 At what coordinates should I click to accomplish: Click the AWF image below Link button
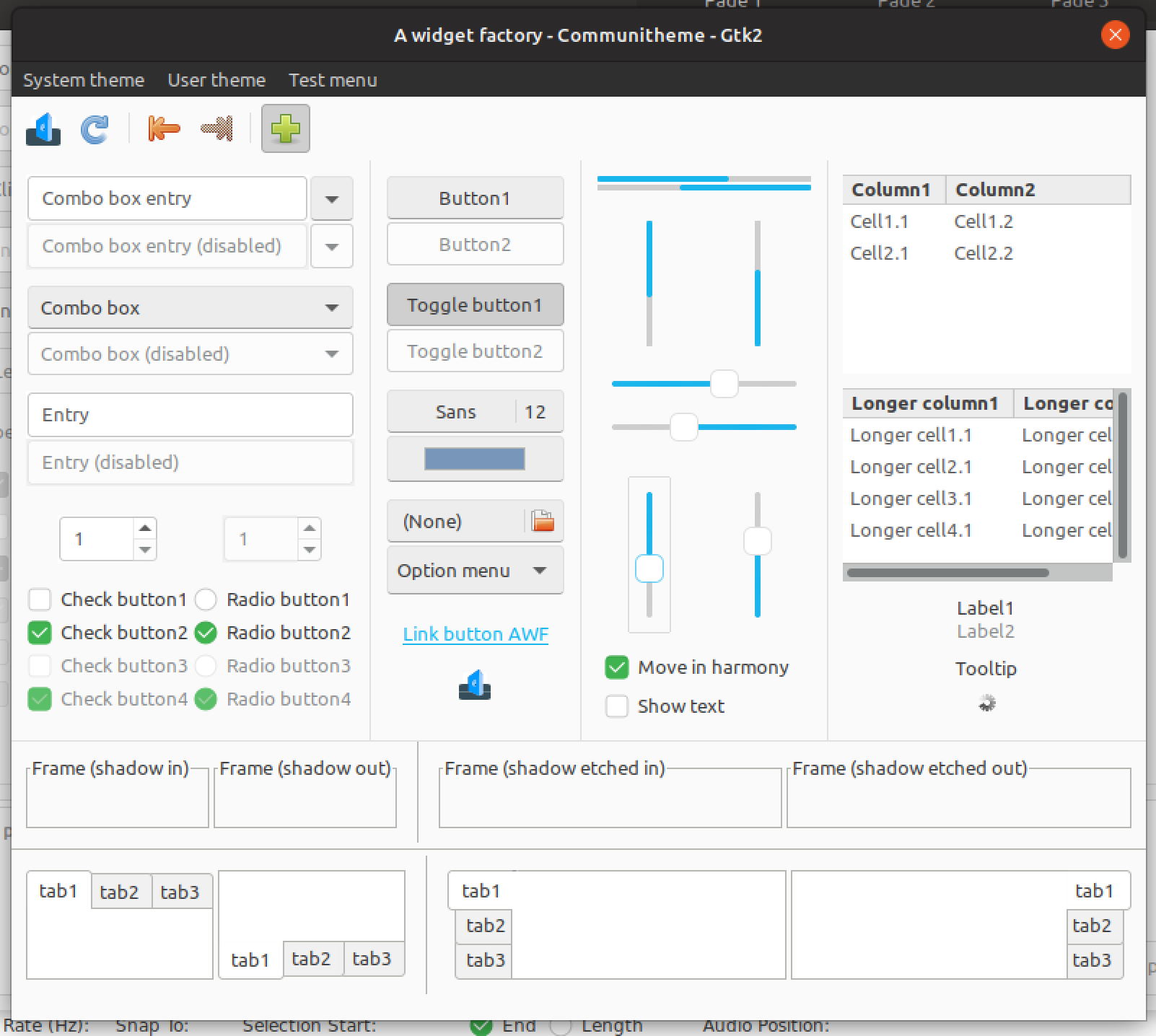[474, 684]
